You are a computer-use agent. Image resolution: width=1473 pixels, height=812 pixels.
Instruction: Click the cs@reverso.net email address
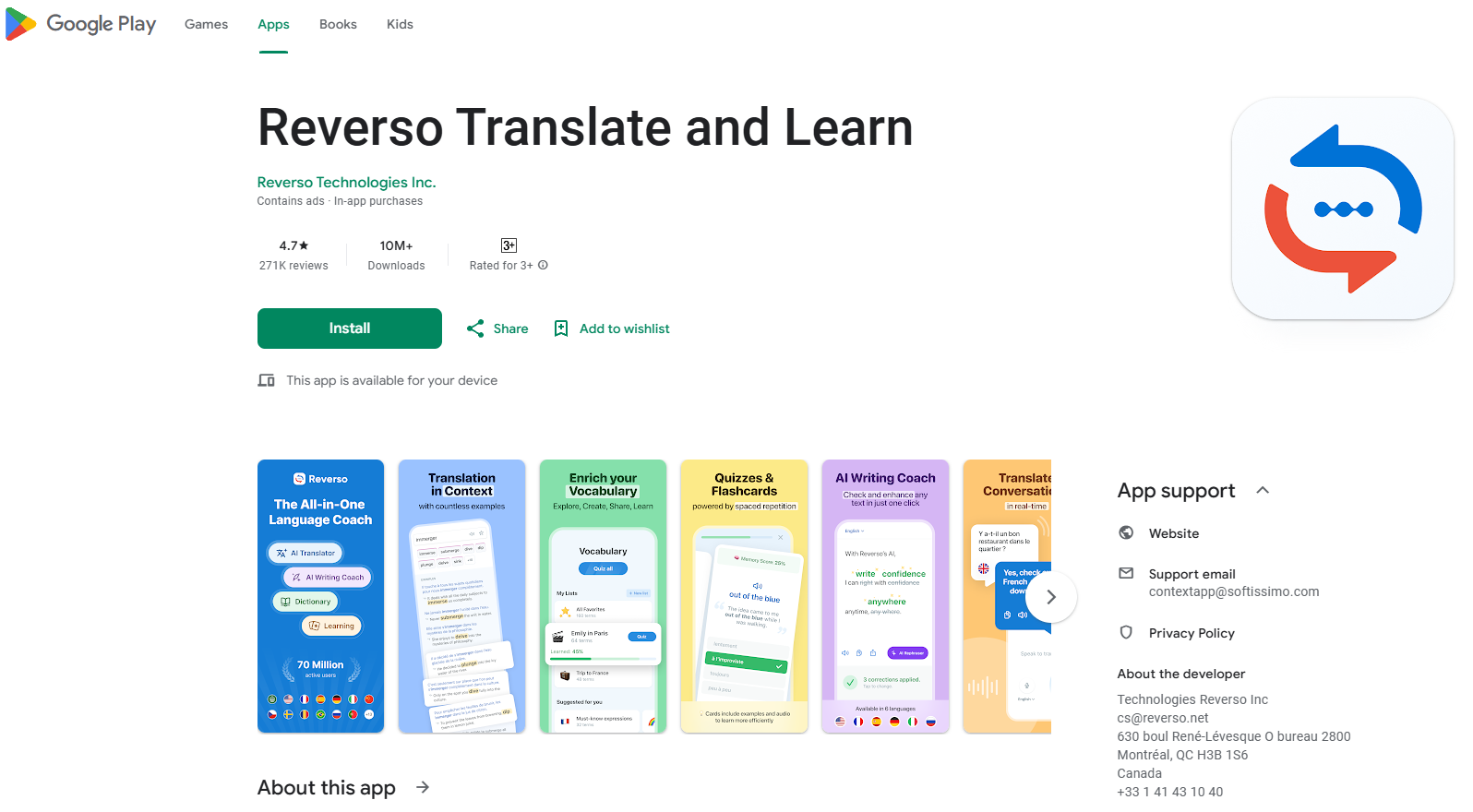click(1163, 718)
